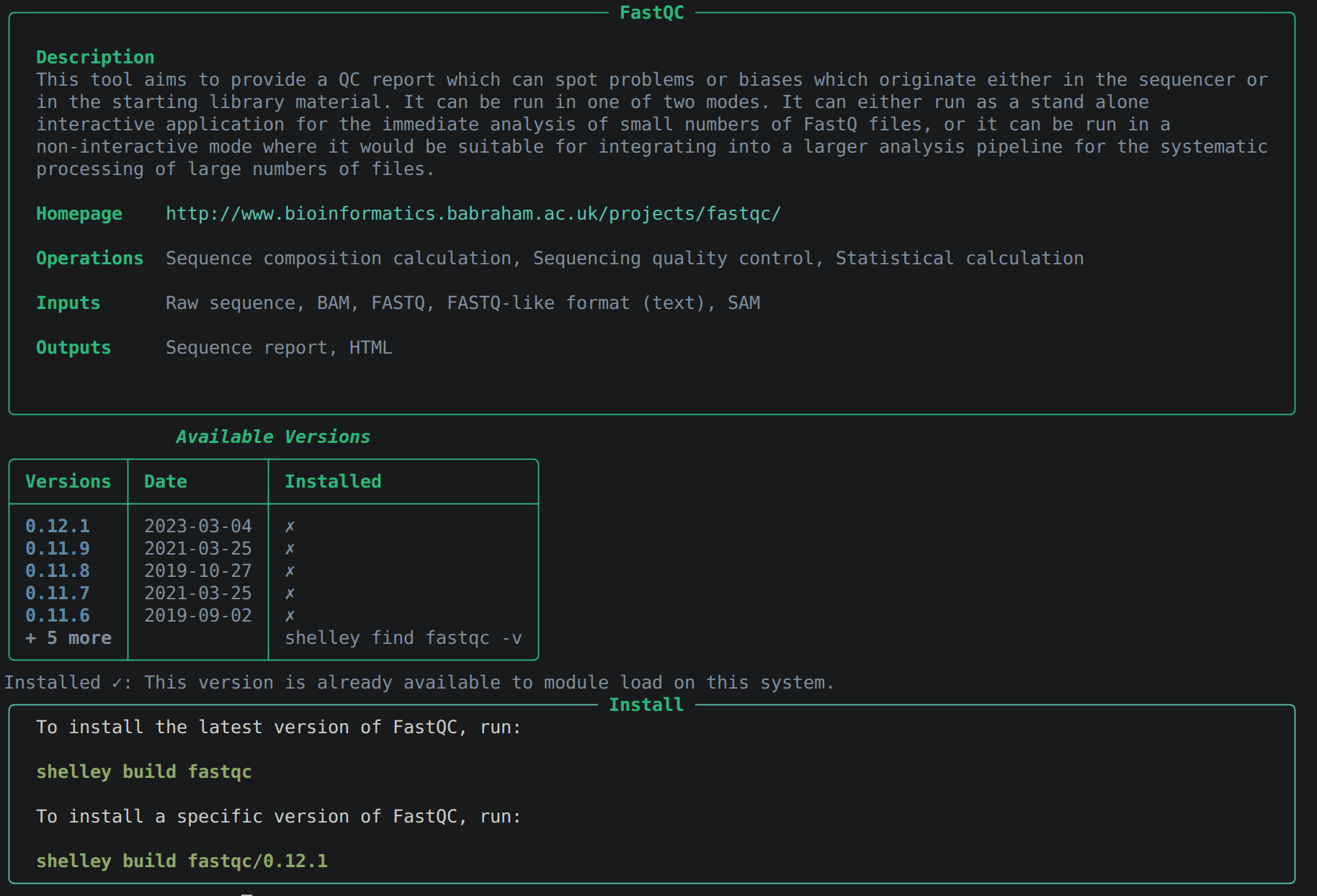This screenshot has height=896, width=1317.
Task: Click the '+ 5 more' versions entry
Action: pyautogui.click(x=68, y=638)
